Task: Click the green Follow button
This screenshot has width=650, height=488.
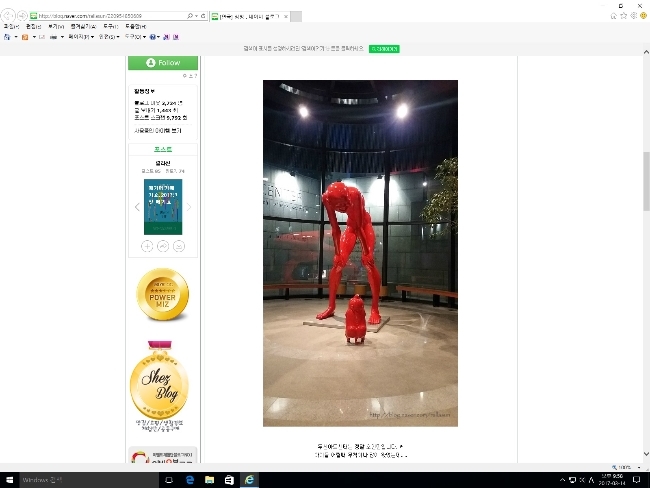Action: (x=163, y=63)
